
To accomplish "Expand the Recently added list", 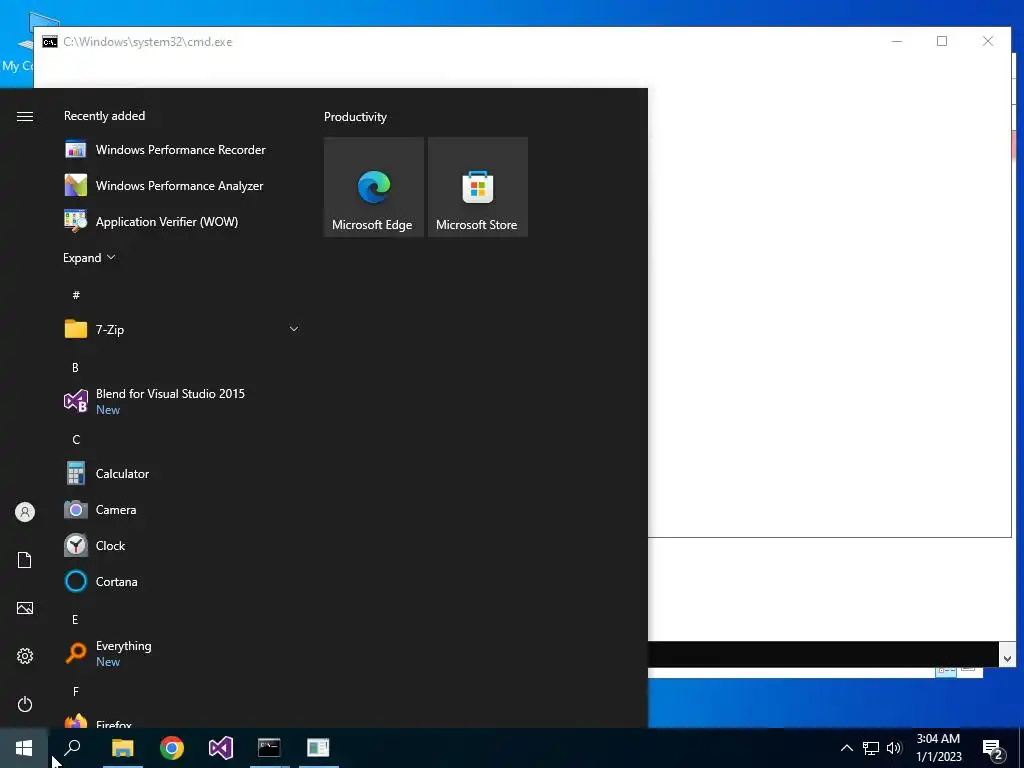I will coord(89,257).
